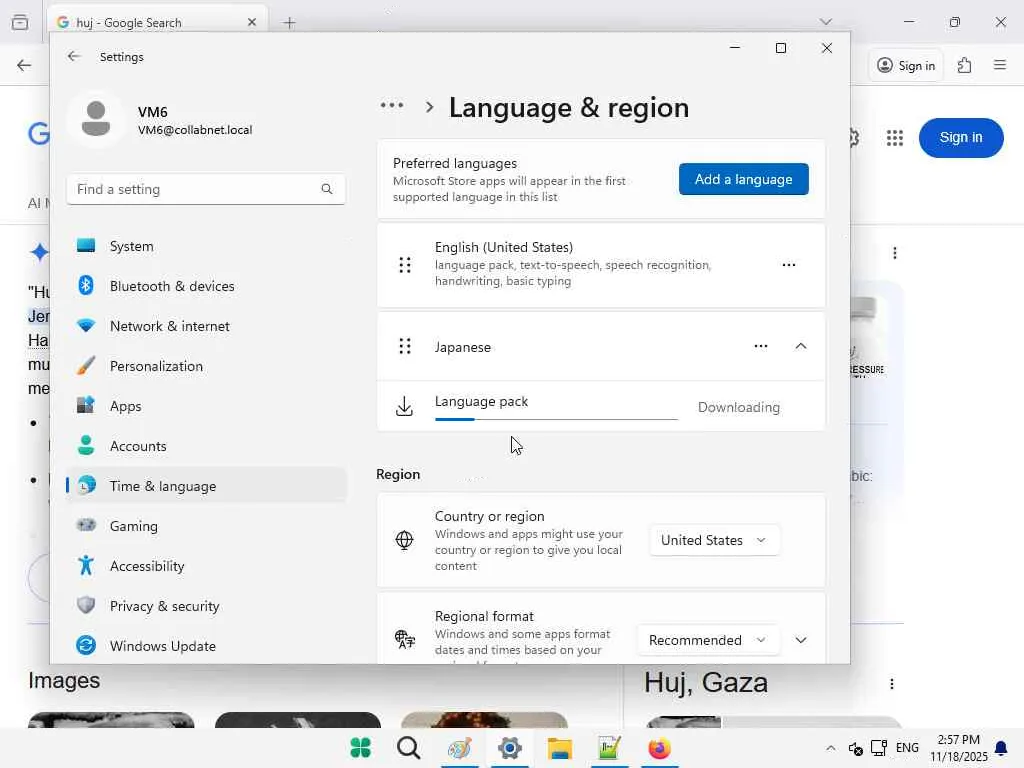Viewport: 1024px width, 768px height.
Task: Grab the drag handle for English (United States)
Action: click(x=405, y=264)
